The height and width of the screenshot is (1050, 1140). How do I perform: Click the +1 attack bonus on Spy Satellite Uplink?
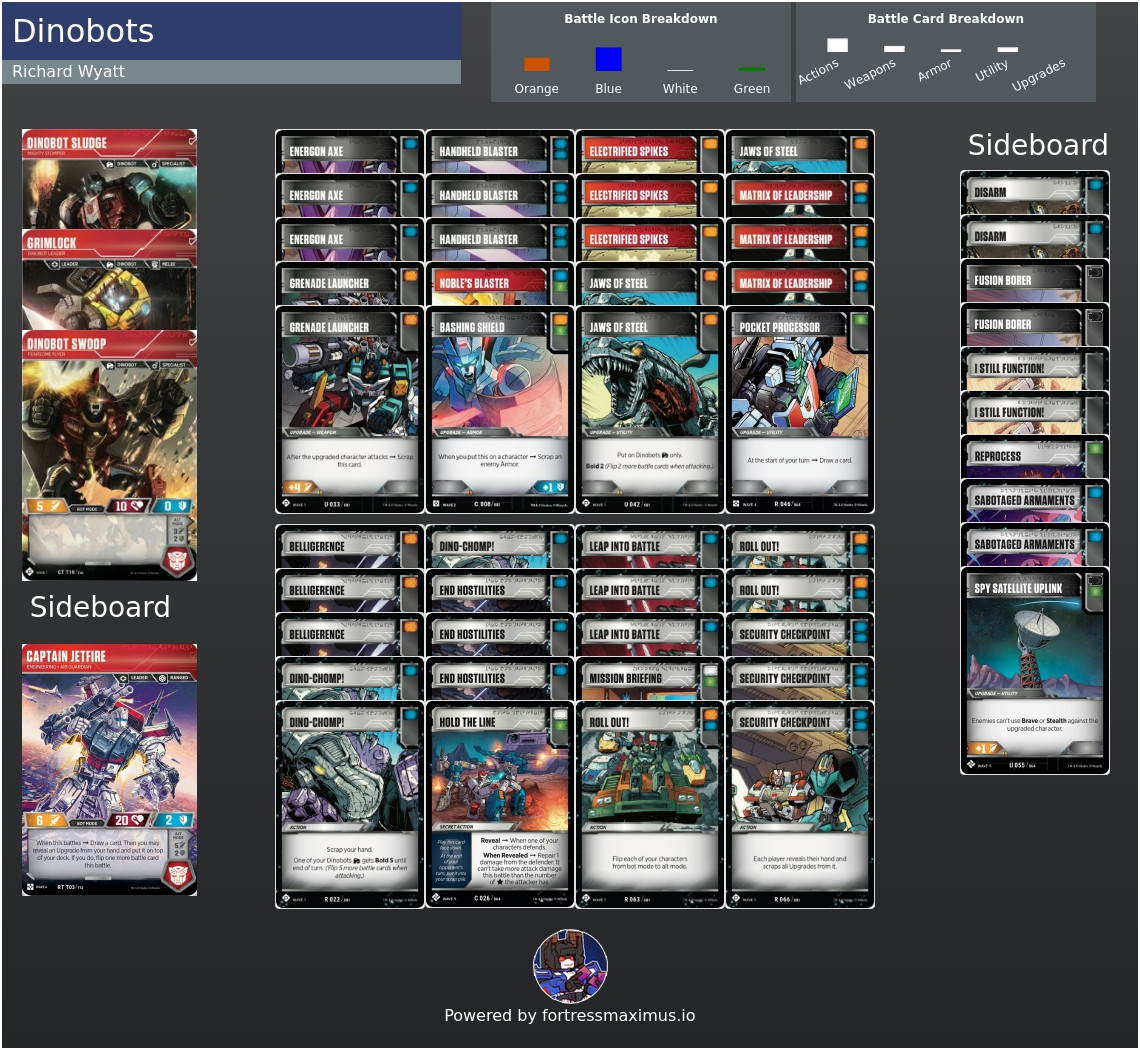984,748
